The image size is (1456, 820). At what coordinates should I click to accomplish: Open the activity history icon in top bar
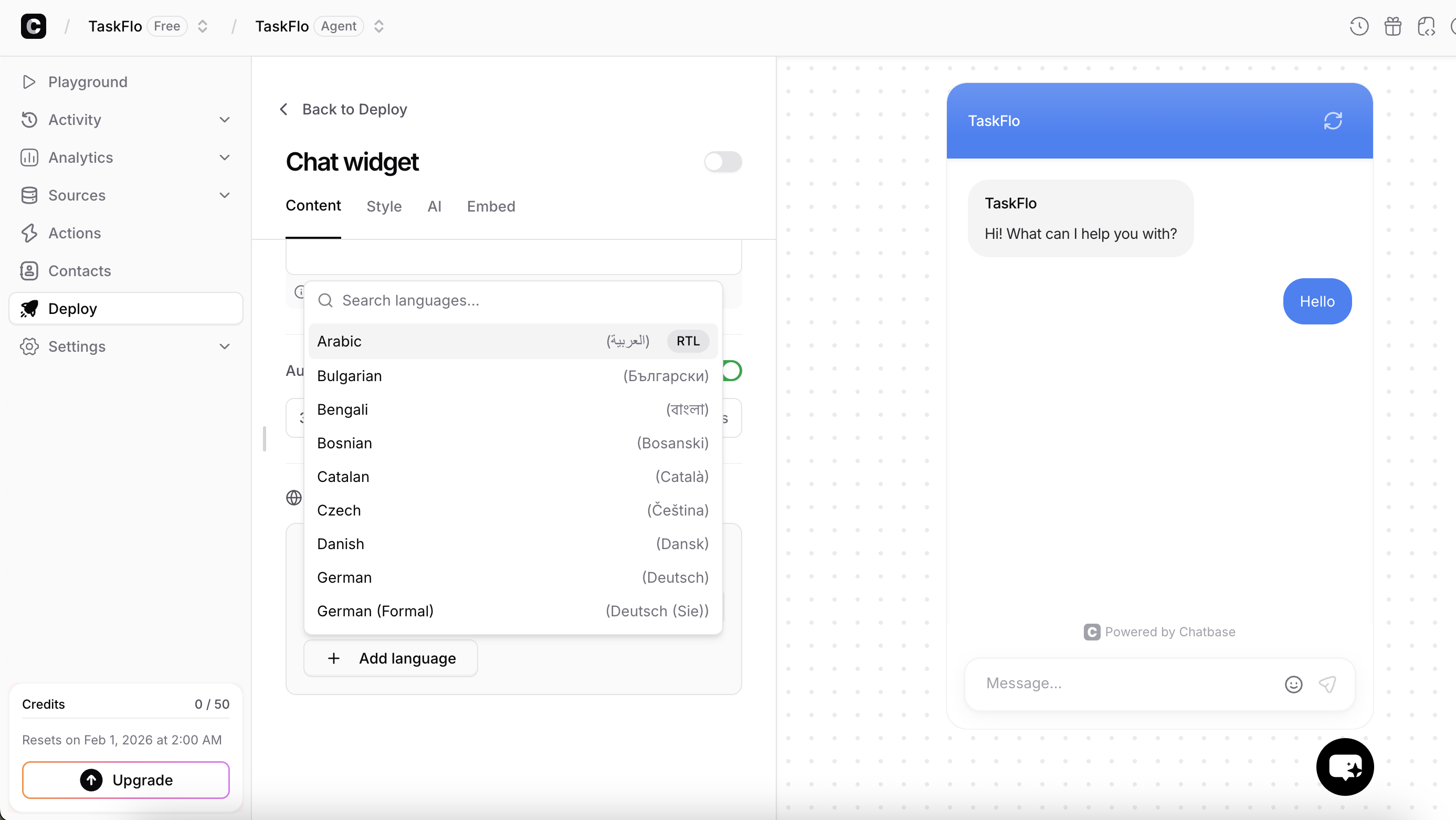(x=1359, y=26)
